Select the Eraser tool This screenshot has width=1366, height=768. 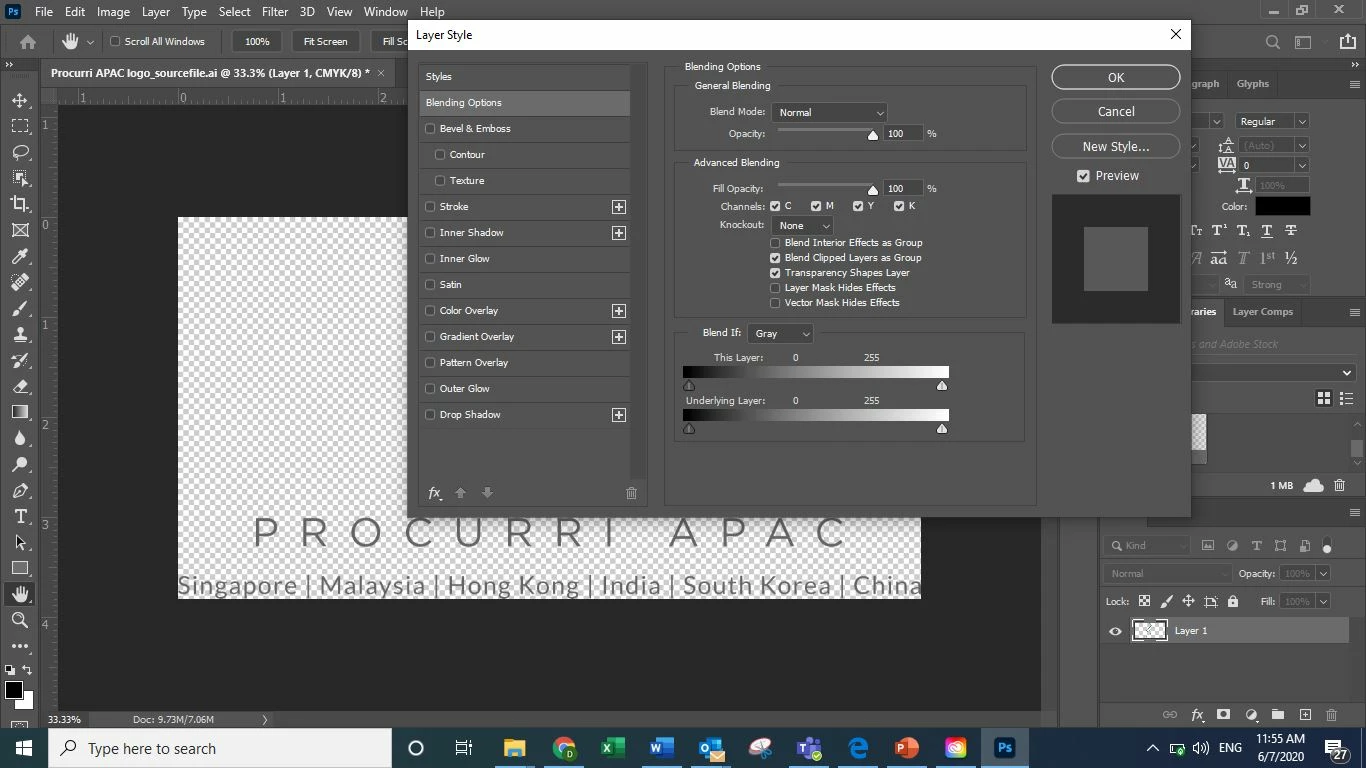click(x=20, y=386)
